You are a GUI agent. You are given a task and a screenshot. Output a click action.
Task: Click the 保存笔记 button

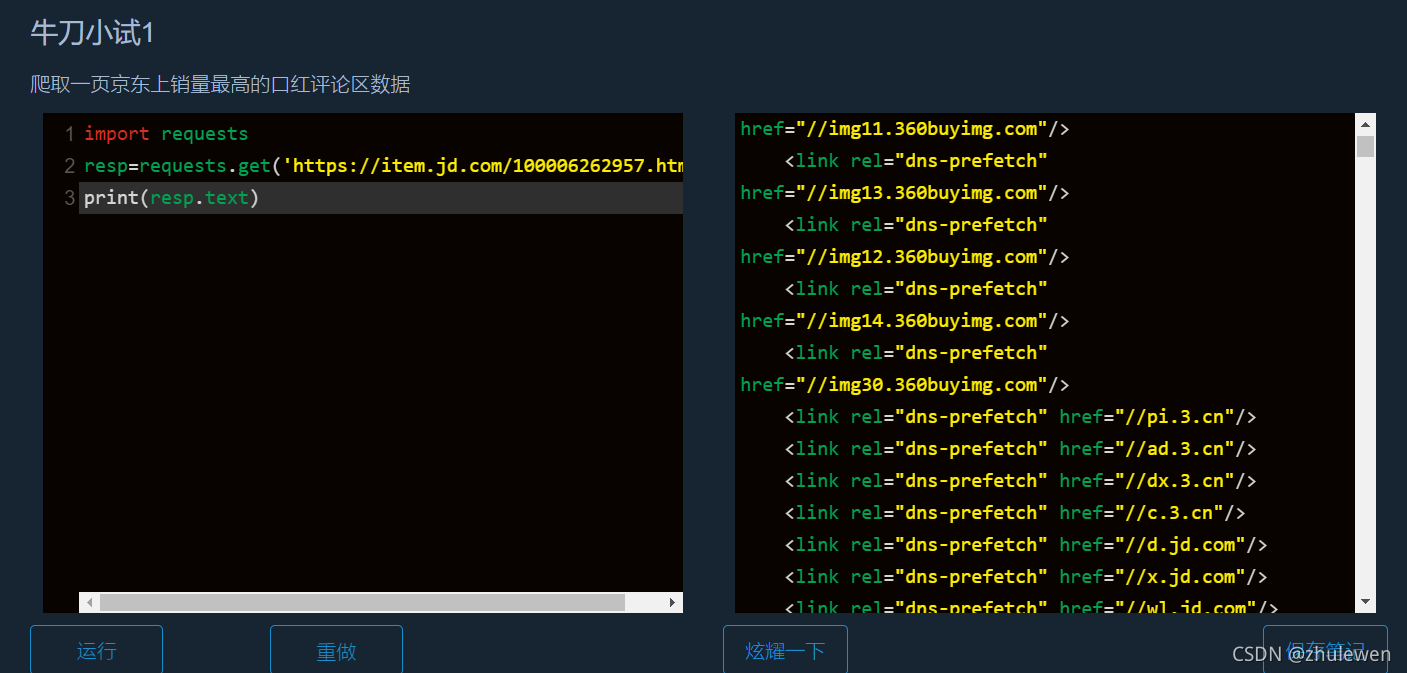(x=1325, y=650)
